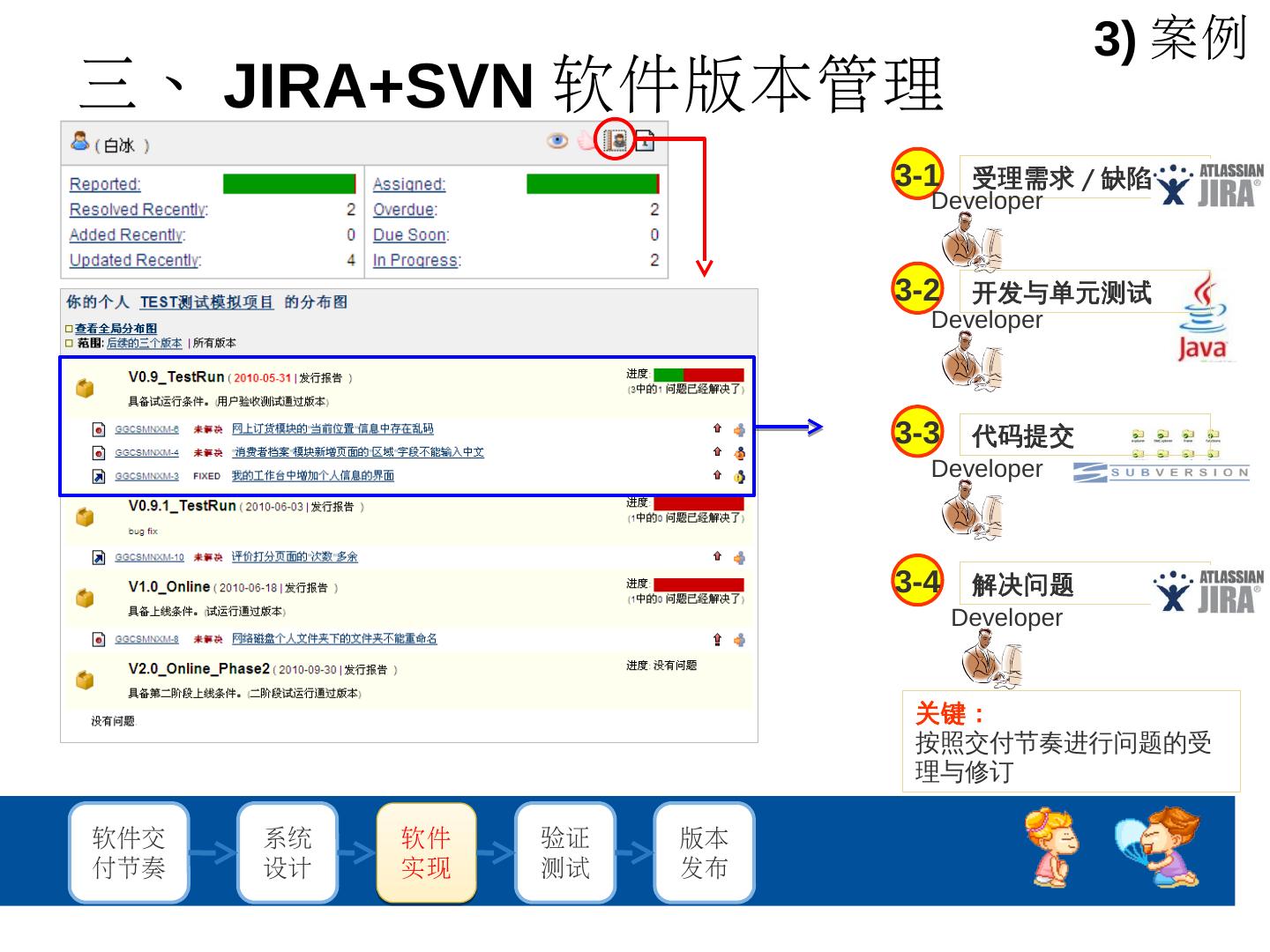Open the Added Recently link
The width and height of the screenshot is (1270, 952).
pos(127,235)
